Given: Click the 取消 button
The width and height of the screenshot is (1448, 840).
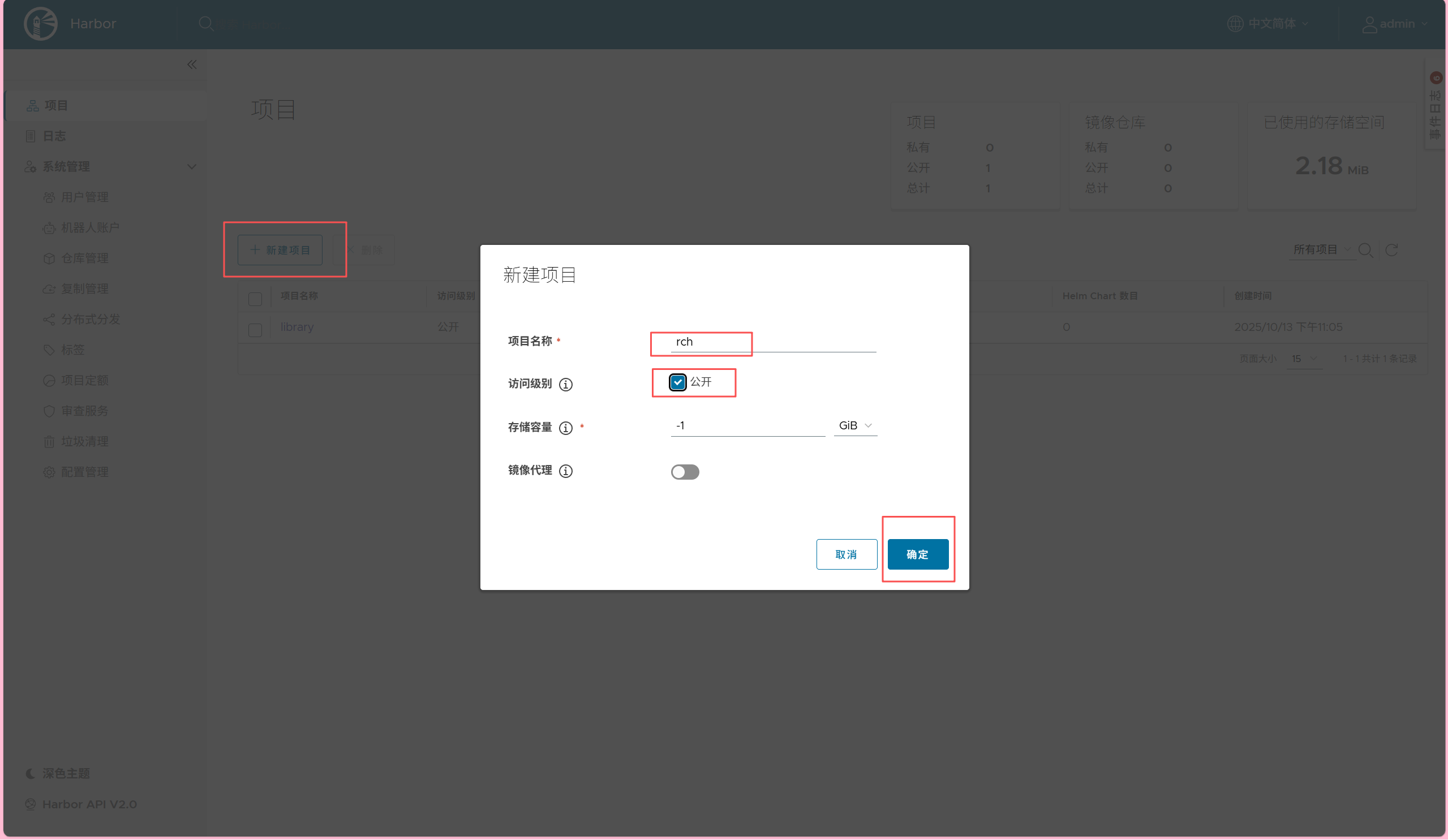Looking at the screenshot, I should 846,554.
